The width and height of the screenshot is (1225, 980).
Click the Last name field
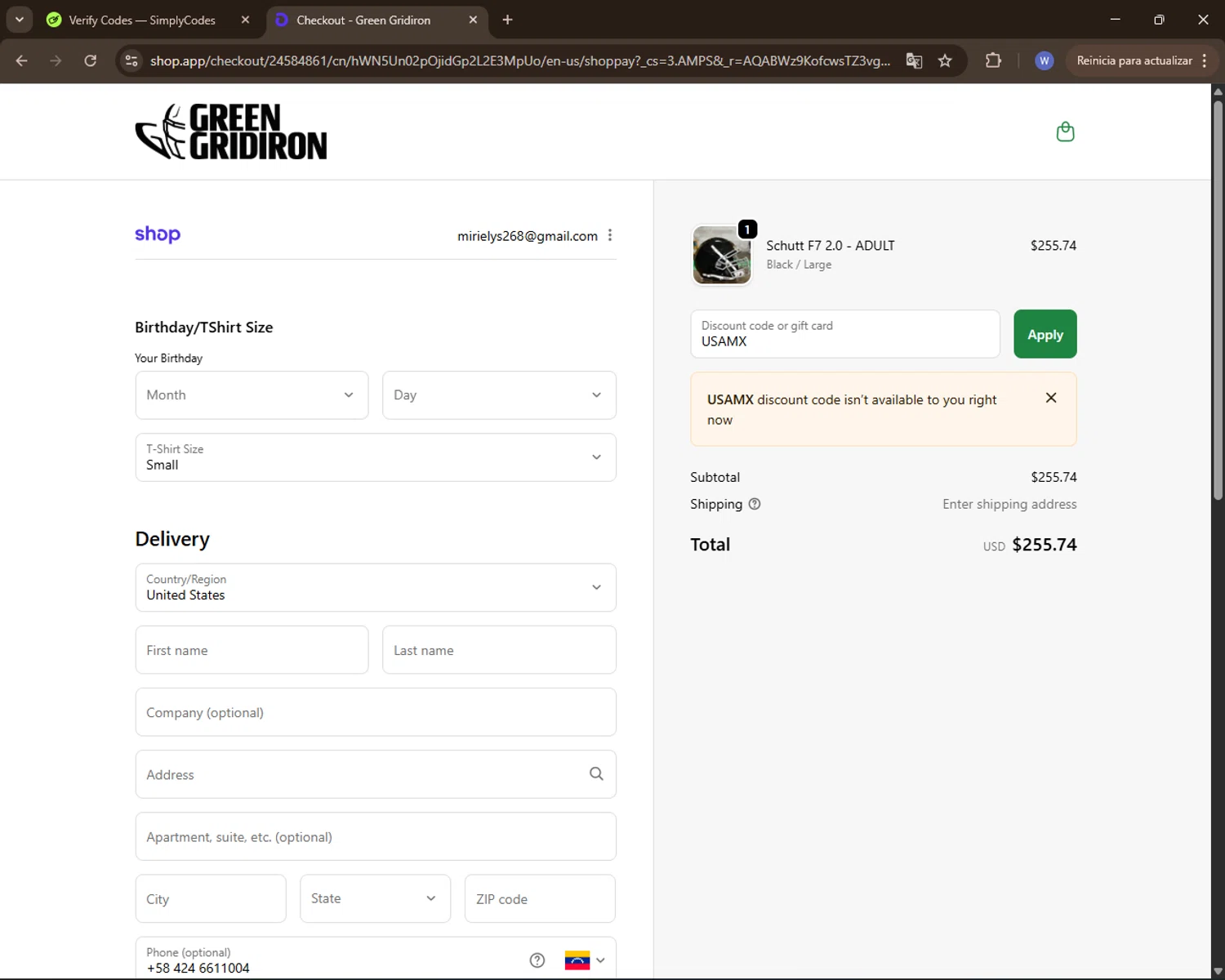coord(499,650)
